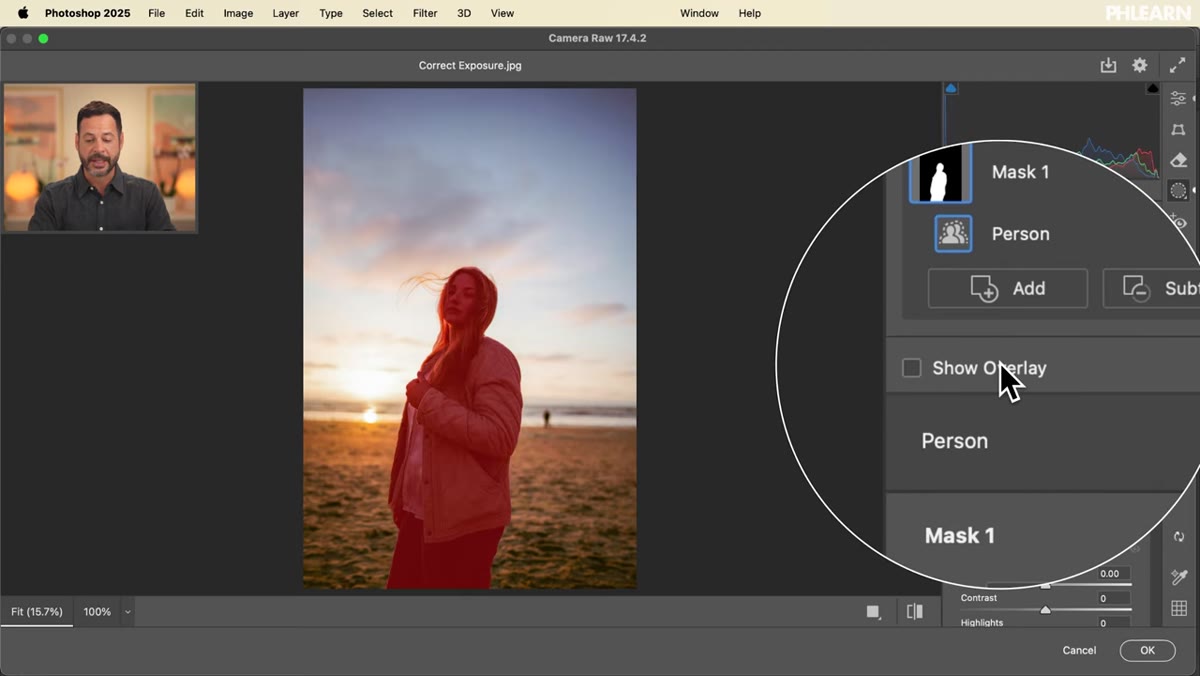The width and height of the screenshot is (1200, 676).
Task: Open the Help menu
Action: point(749,13)
